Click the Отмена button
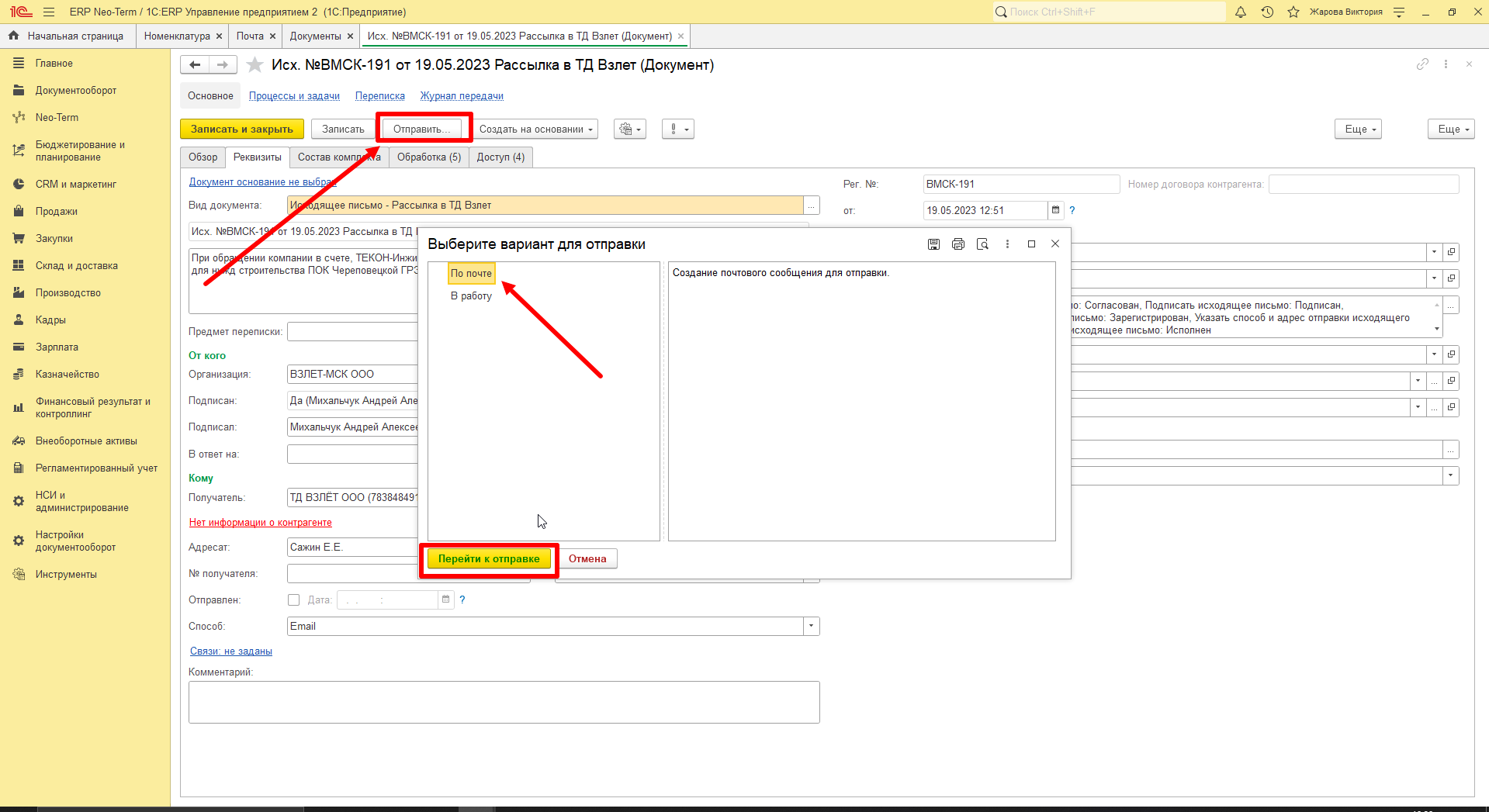Viewport: 1489px width, 812px height. 587,558
